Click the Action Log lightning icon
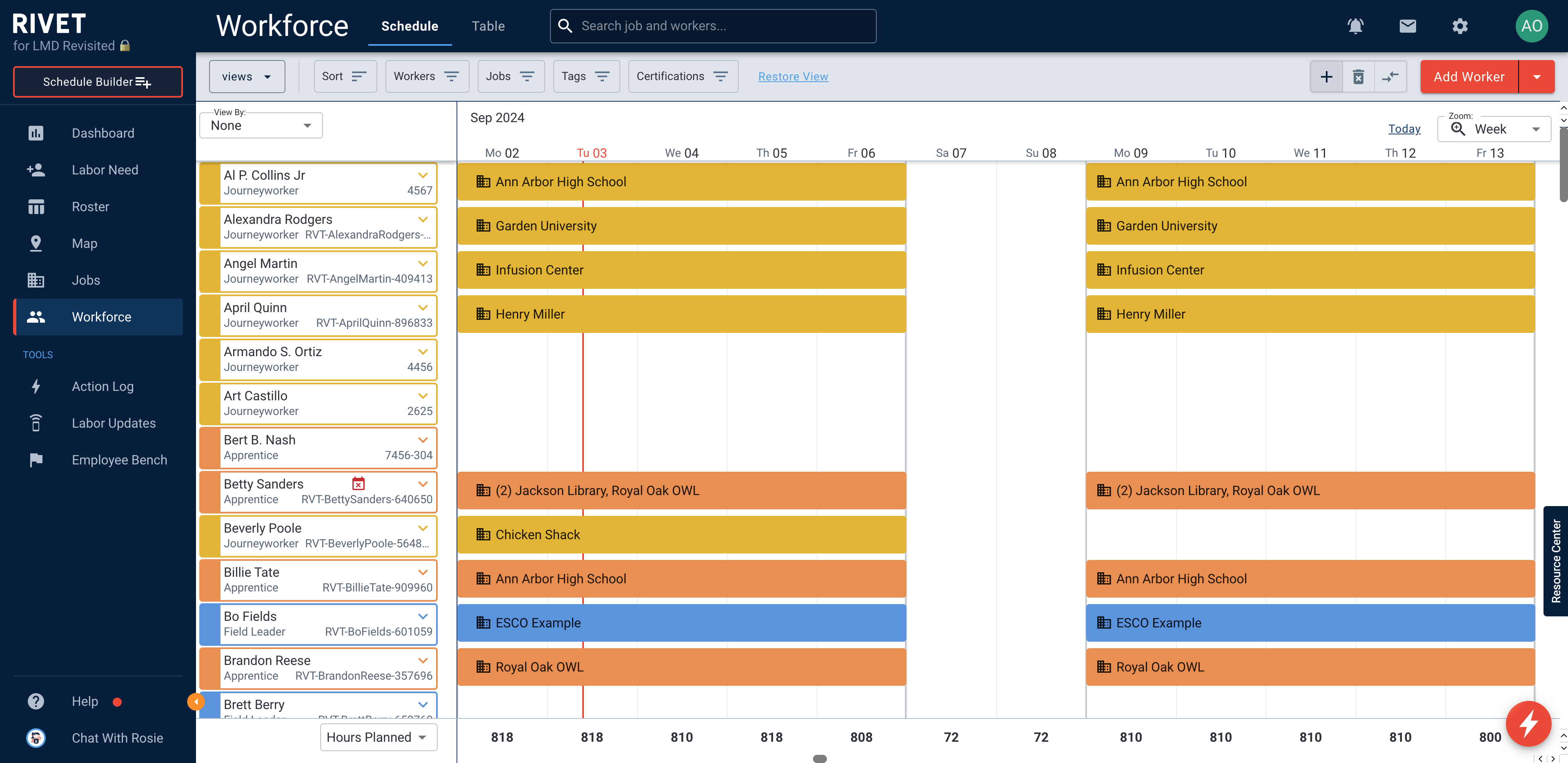Viewport: 1568px width, 763px height. (36, 386)
